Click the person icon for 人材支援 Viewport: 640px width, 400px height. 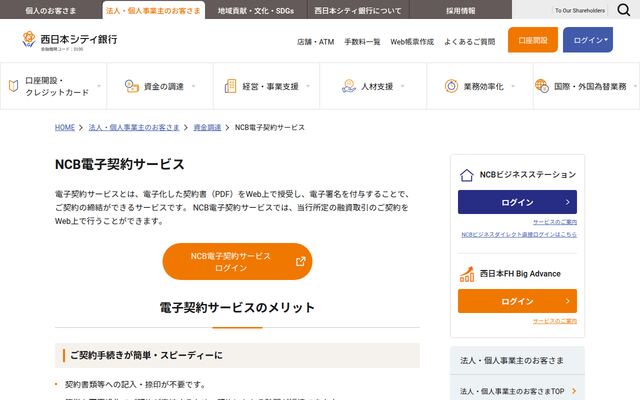(x=349, y=86)
